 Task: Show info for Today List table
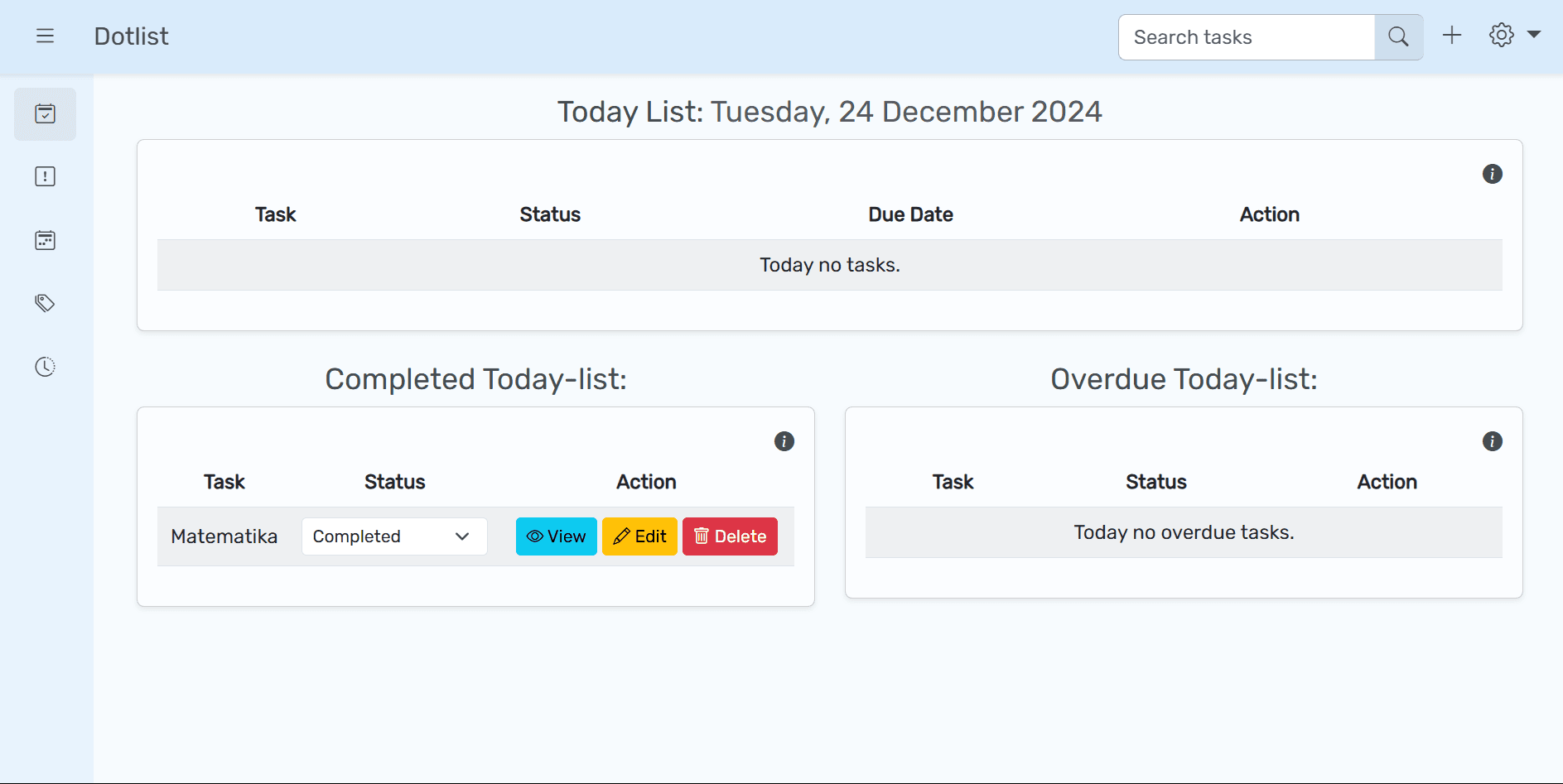[1492, 174]
